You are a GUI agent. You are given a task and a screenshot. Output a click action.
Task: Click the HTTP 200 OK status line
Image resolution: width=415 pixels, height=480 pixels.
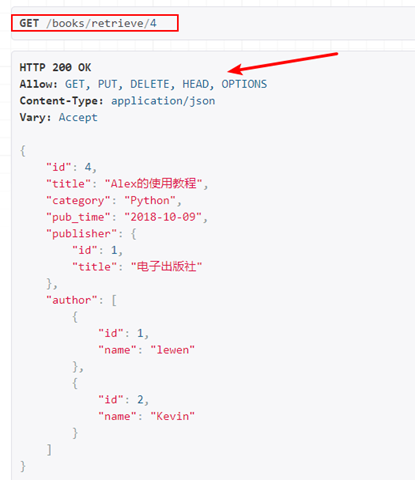point(55,68)
